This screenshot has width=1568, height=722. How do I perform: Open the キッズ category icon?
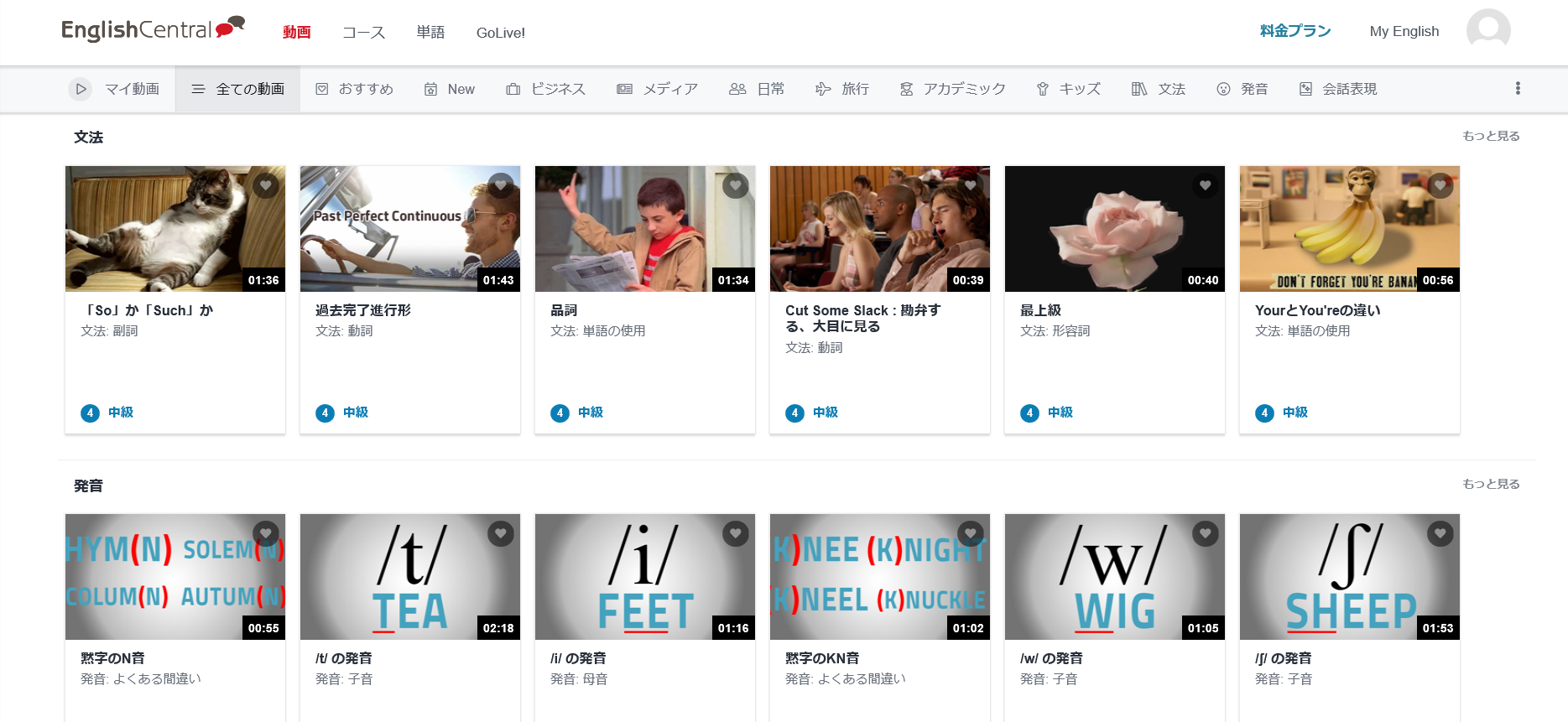[1042, 89]
